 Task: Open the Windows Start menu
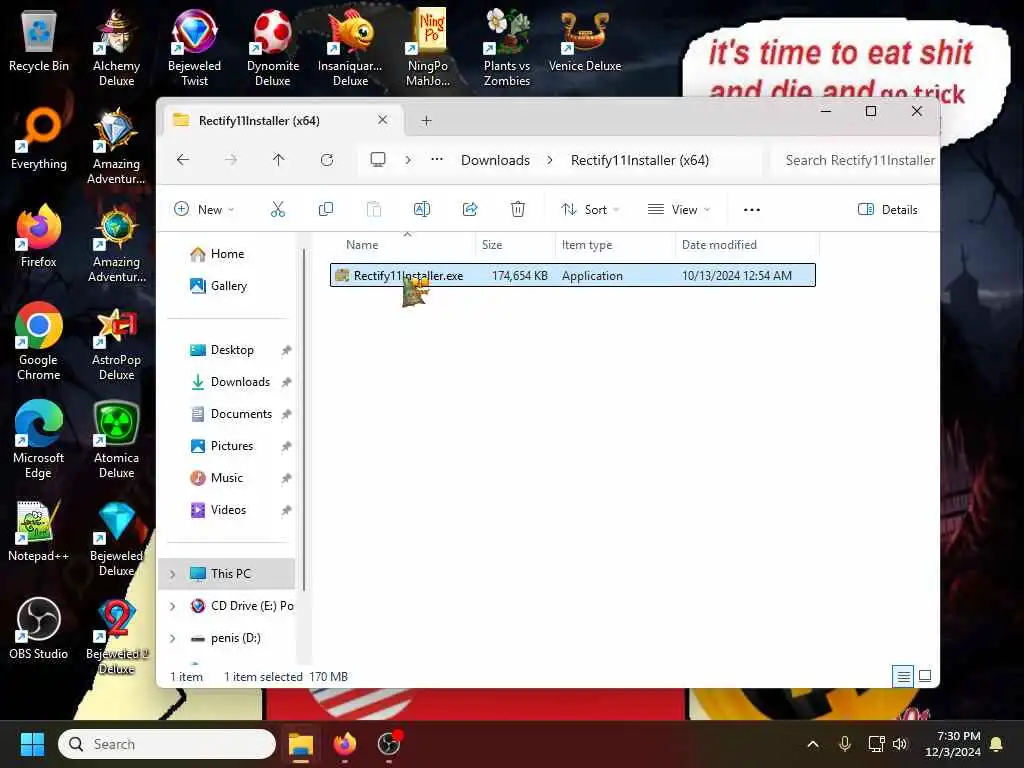coord(32,744)
